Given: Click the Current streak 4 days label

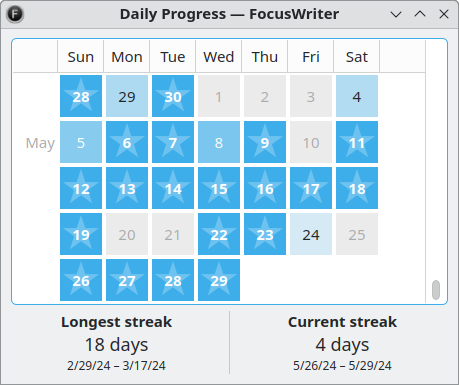Looking at the screenshot, I should [x=342, y=345].
